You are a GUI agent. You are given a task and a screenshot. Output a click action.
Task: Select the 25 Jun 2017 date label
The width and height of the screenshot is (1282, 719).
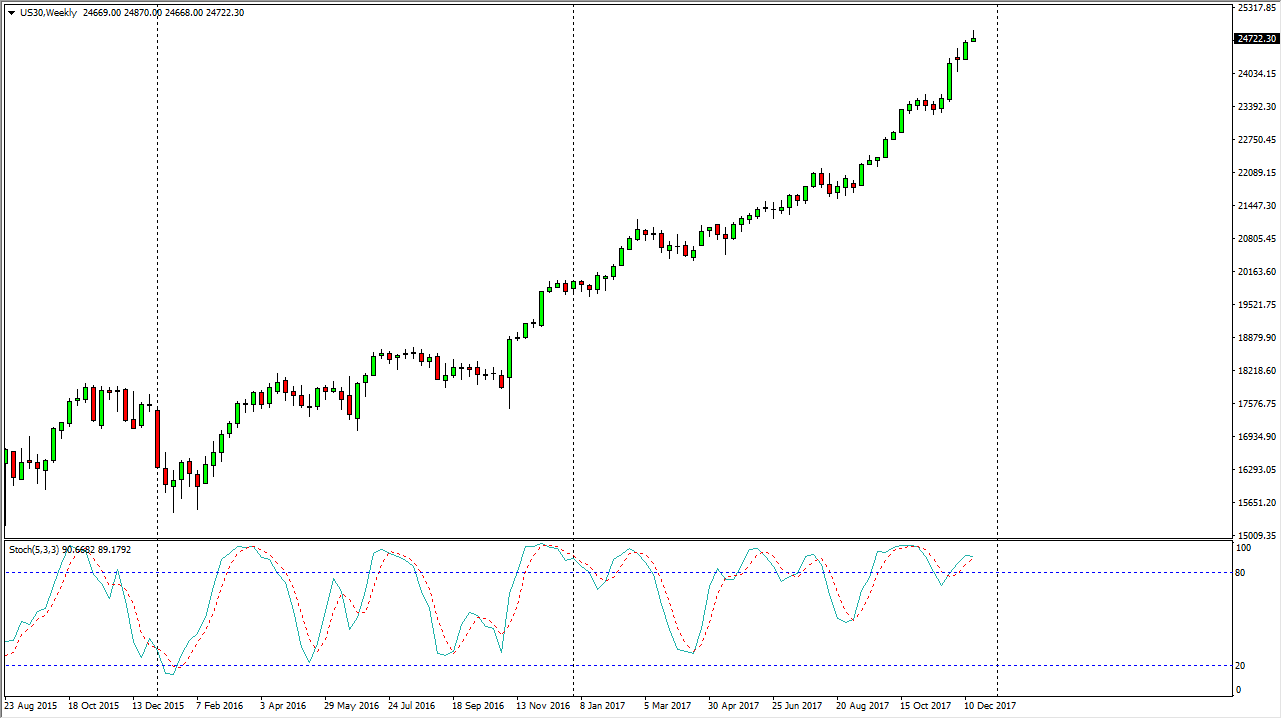click(x=797, y=705)
